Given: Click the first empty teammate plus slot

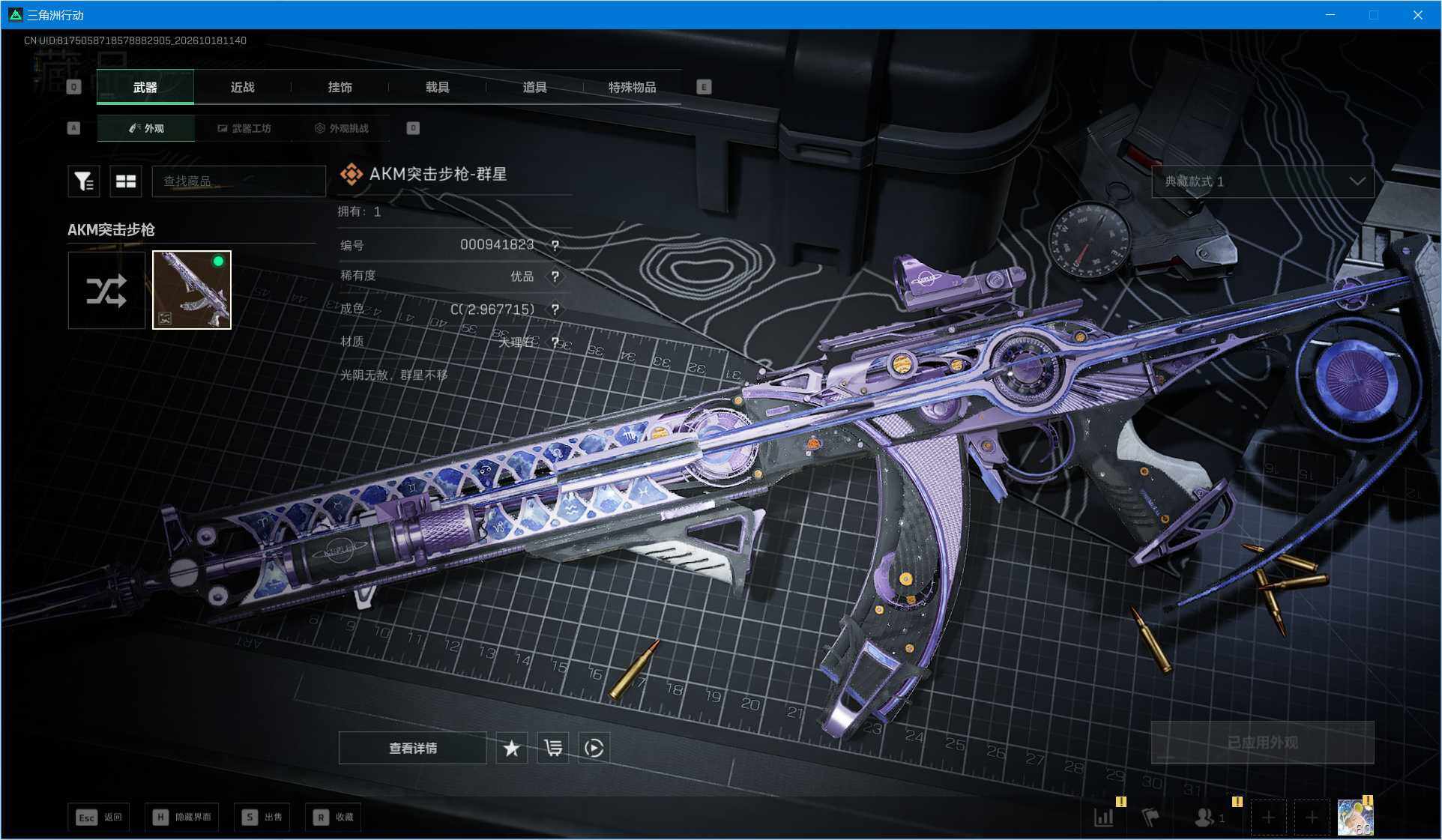Looking at the screenshot, I should pyautogui.click(x=1268, y=818).
